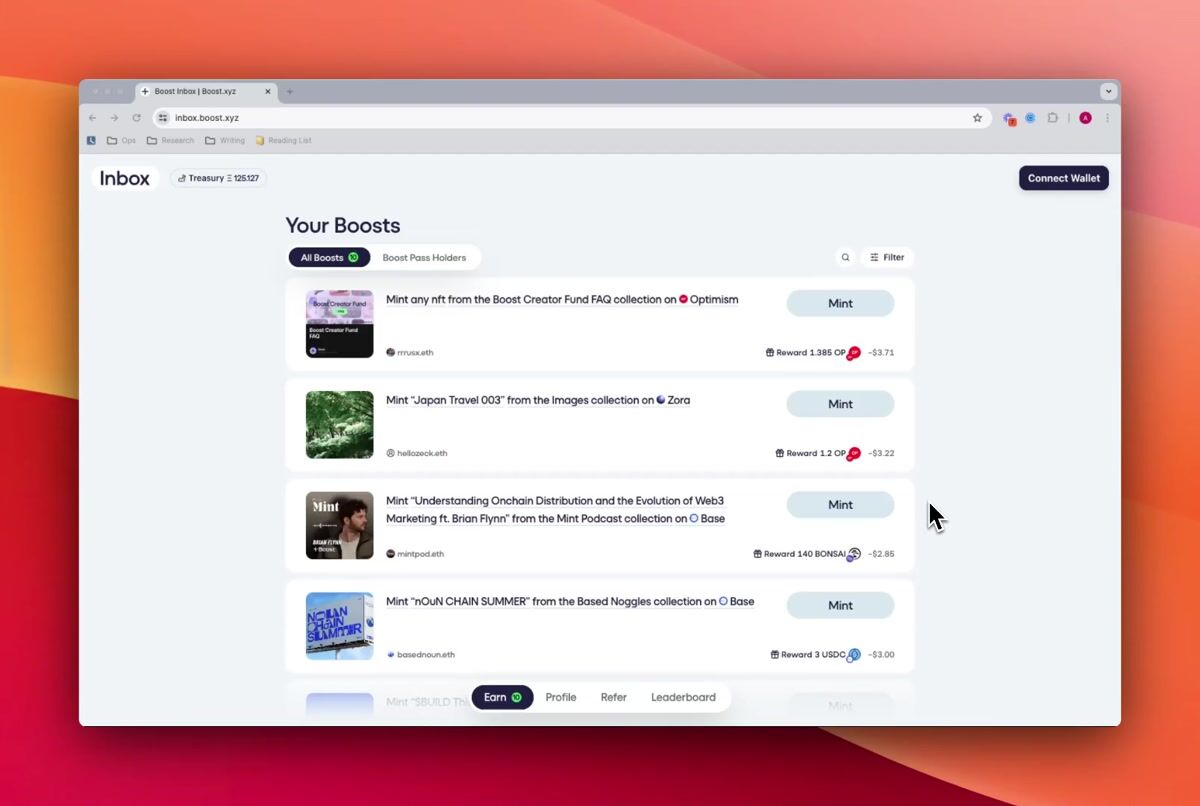Open the Filter options
Screen dimensions: 1200x806
point(887,257)
